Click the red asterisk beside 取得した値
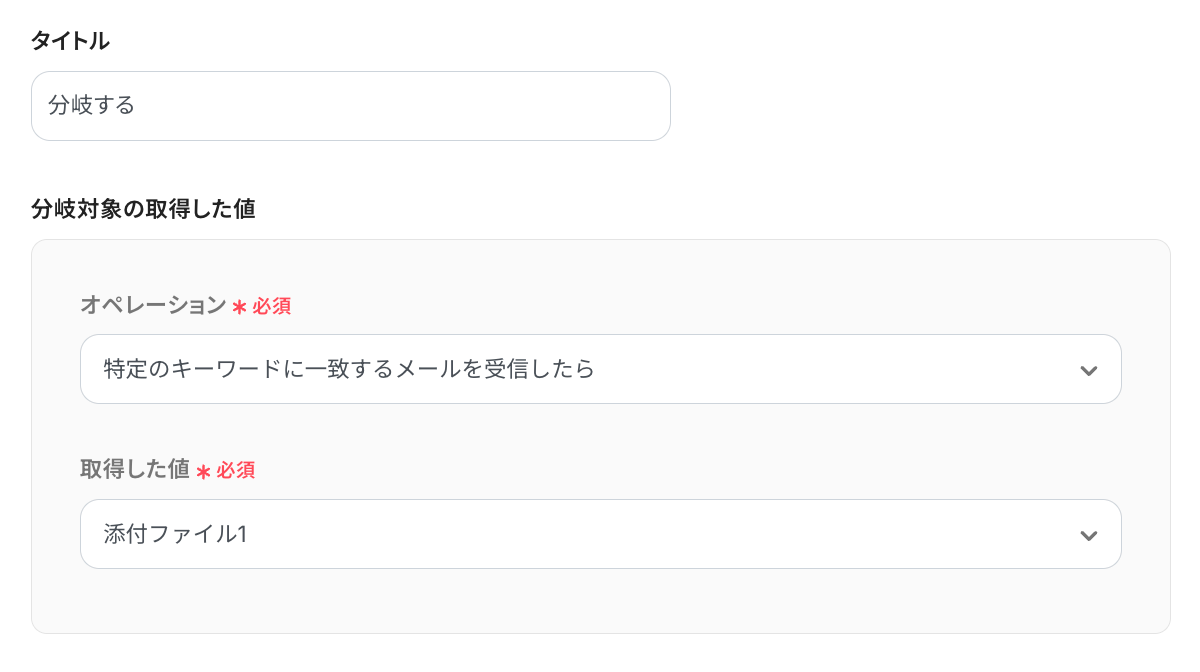 (203, 472)
